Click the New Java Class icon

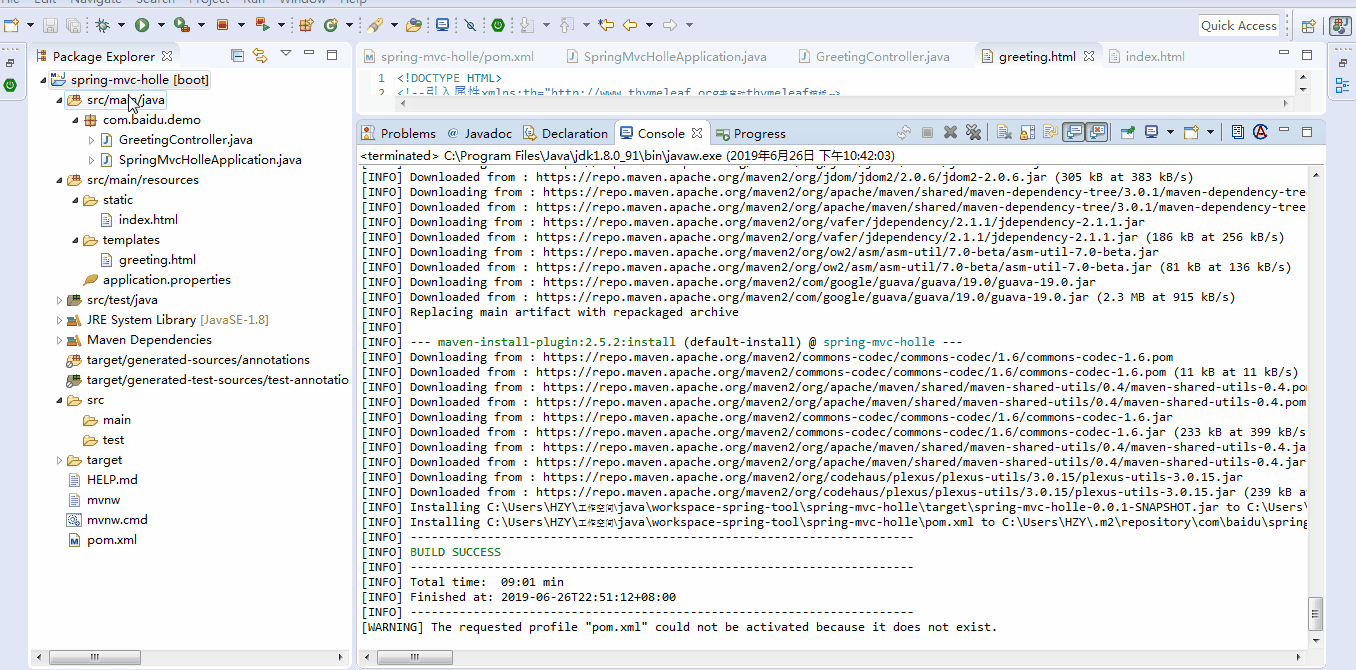[x=330, y=25]
